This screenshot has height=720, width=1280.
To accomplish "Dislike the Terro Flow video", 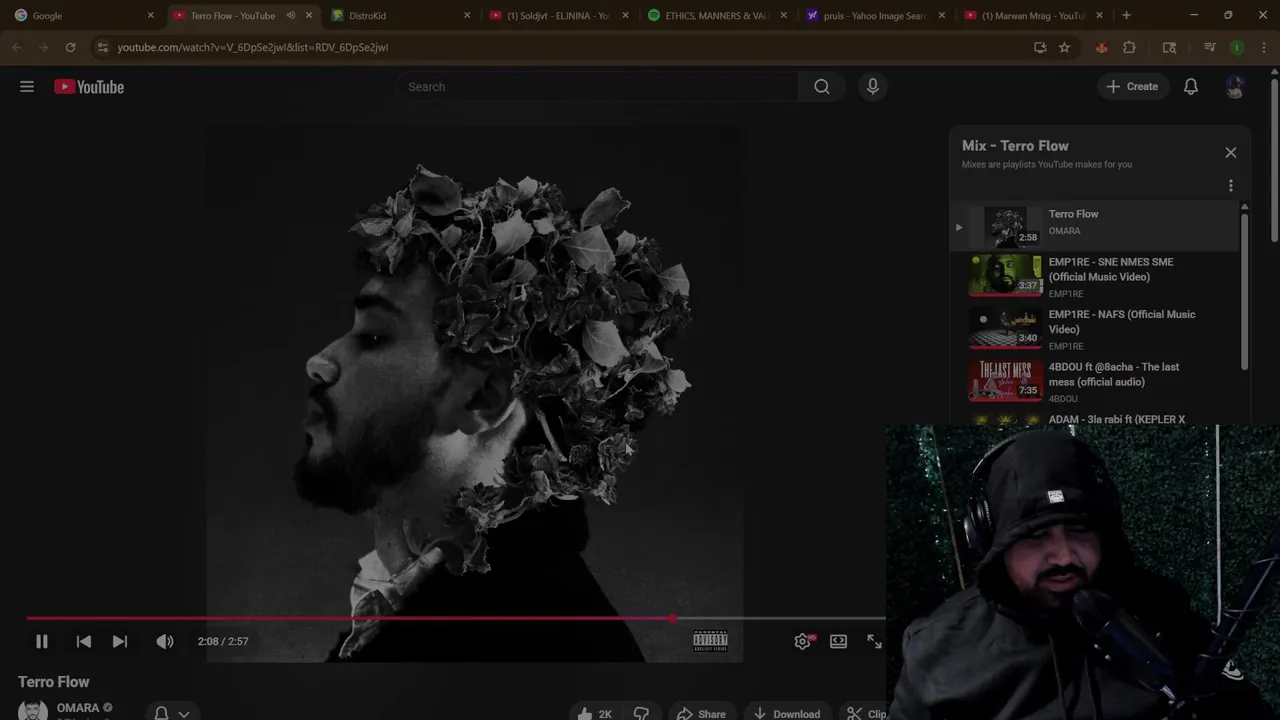I will point(642,713).
